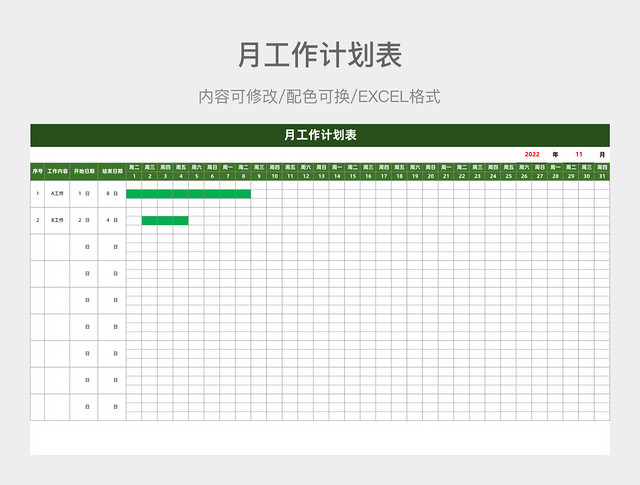640x485 pixels.
Task: Click the red year value 2022
Action: coord(532,154)
